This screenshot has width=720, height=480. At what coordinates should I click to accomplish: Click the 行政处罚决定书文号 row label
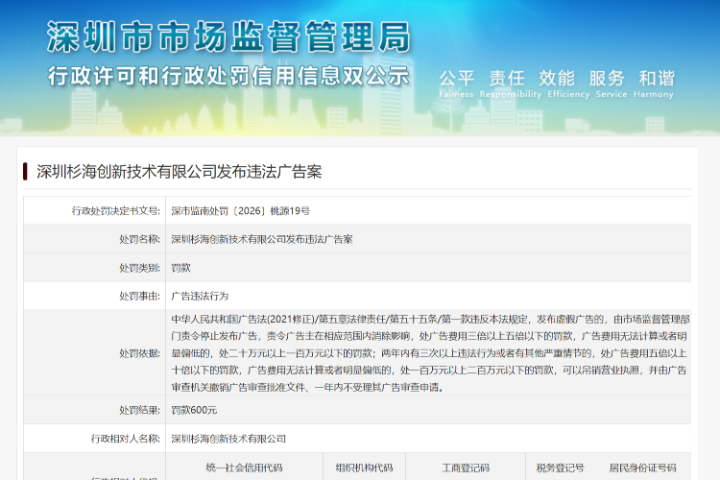point(115,211)
